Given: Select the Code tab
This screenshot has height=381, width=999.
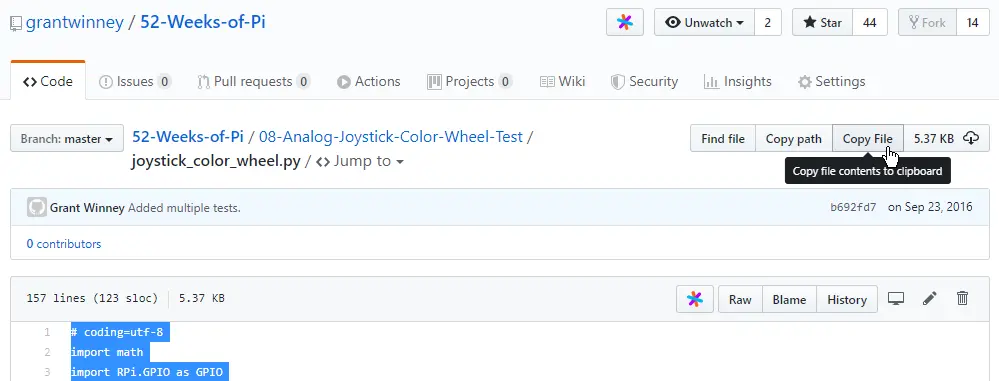Looking at the screenshot, I should (x=48, y=82).
